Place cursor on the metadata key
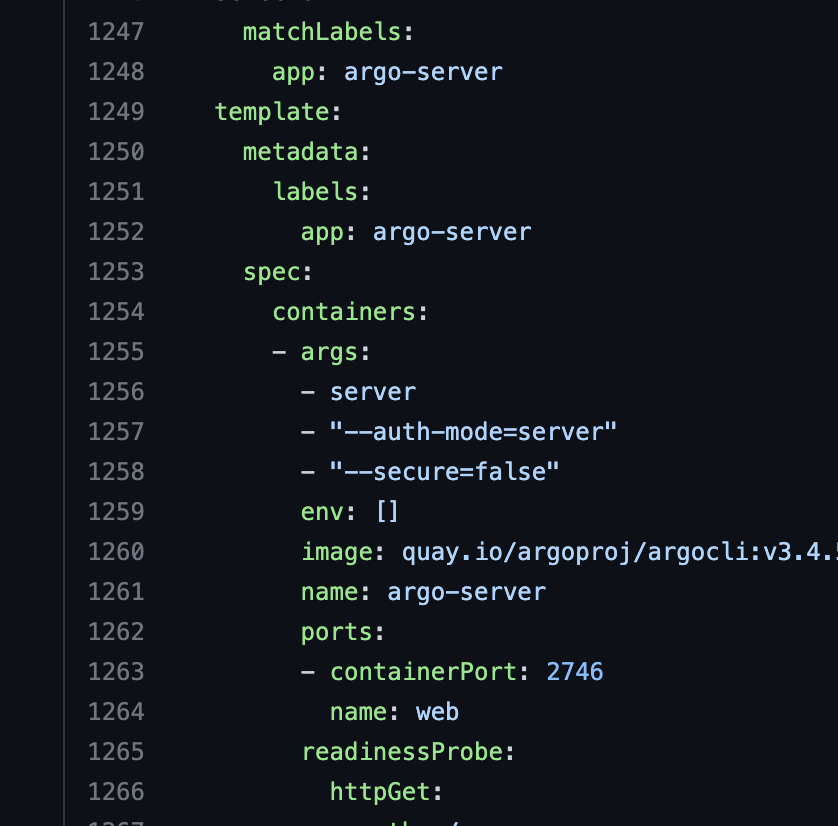 pyautogui.click(x=300, y=152)
